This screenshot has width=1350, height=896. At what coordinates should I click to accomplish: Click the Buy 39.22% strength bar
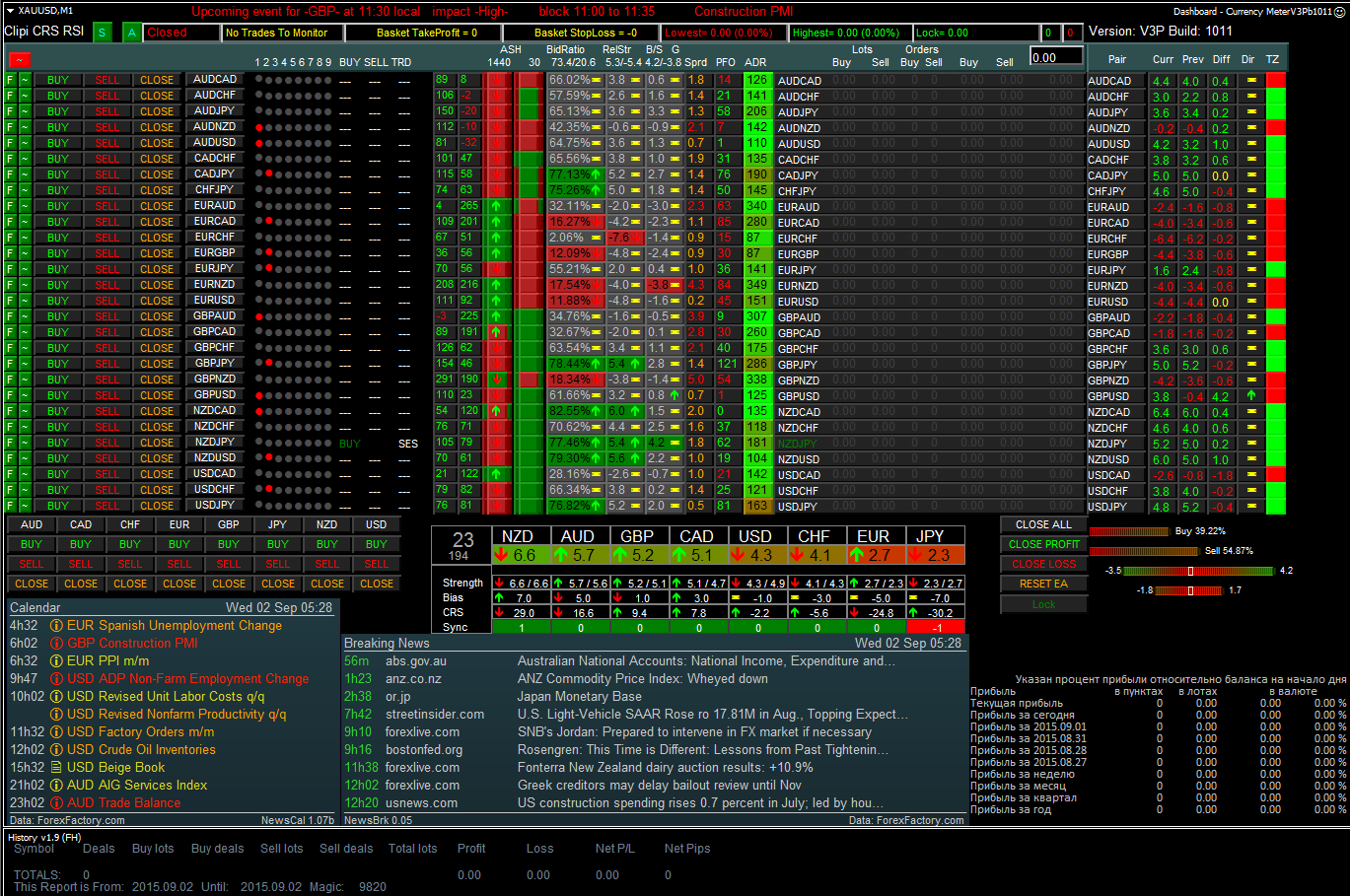pos(1130,531)
